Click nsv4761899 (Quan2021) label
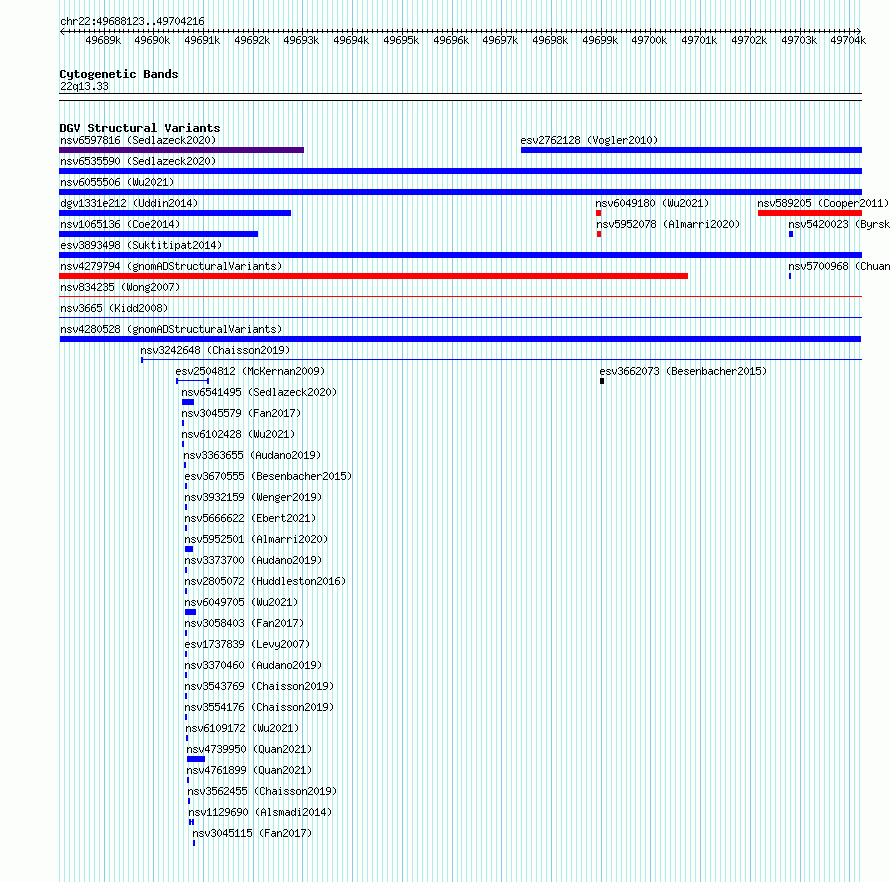This screenshot has width=890, height=882. point(250,770)
